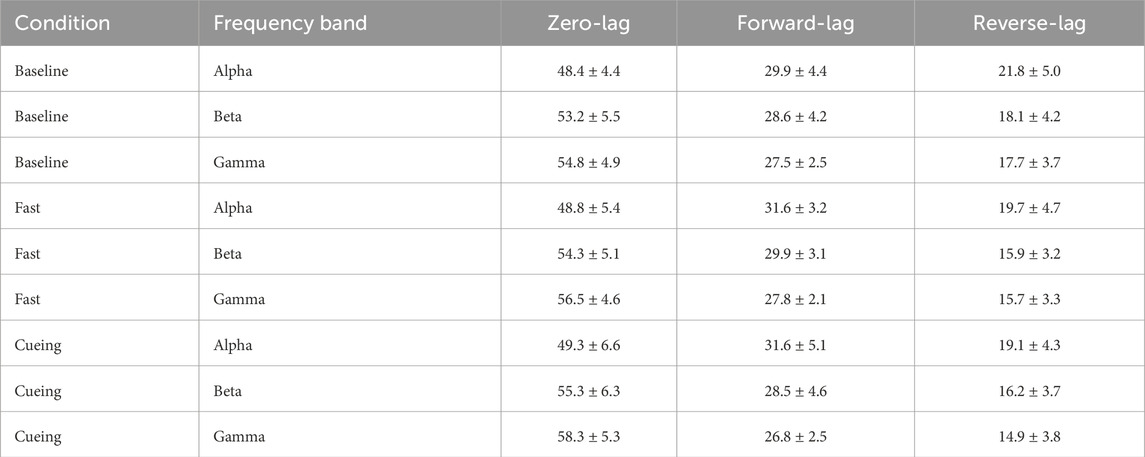The image size is (1145, 457).
Task: Select the 28.6 ± 4.2 forward-lag cell
Action: click(795, 116)
